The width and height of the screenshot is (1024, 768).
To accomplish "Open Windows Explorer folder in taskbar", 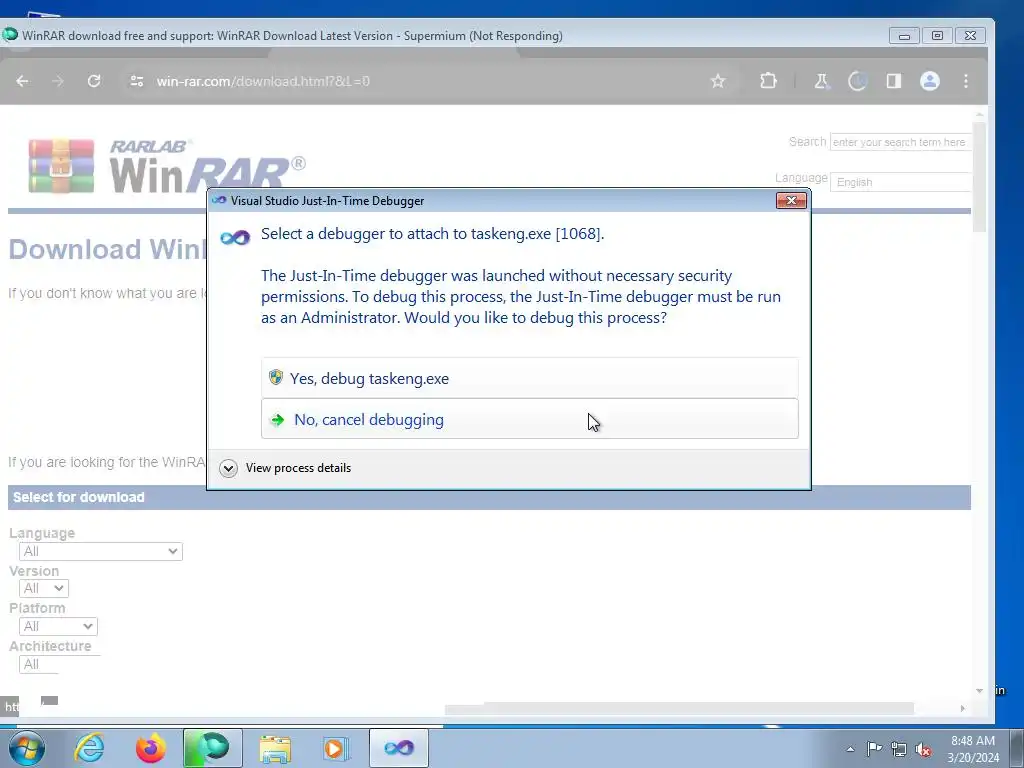I will pyautogui.click(x=275, y=748).
